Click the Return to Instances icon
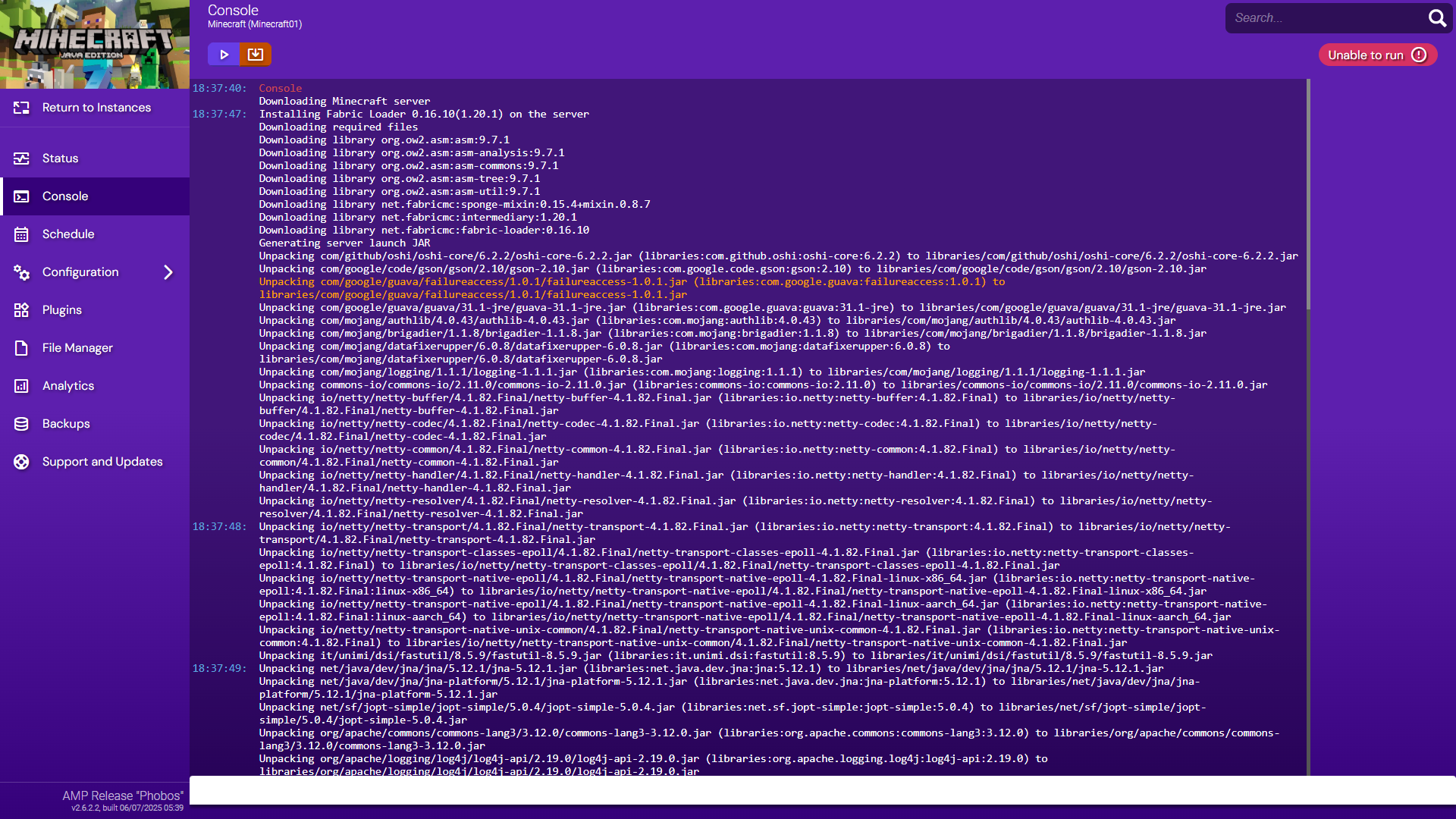Screen dimensions: 1456x819 click(21, 108)
